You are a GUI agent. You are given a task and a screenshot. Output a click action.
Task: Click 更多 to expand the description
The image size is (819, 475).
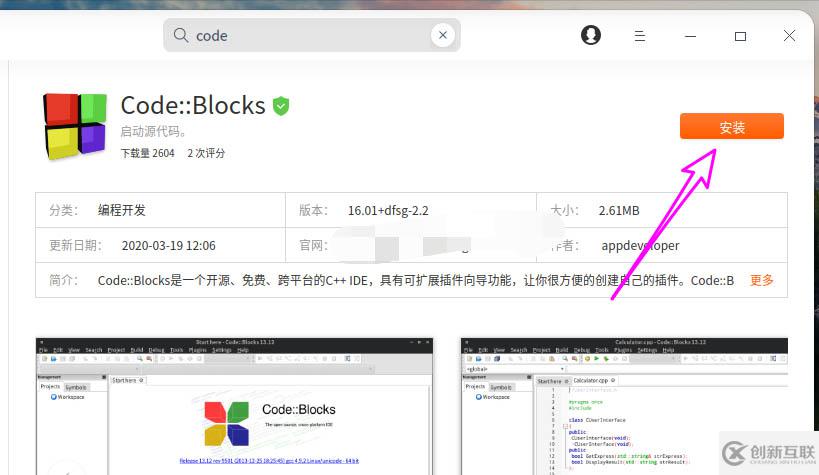(x=762, y=280)
